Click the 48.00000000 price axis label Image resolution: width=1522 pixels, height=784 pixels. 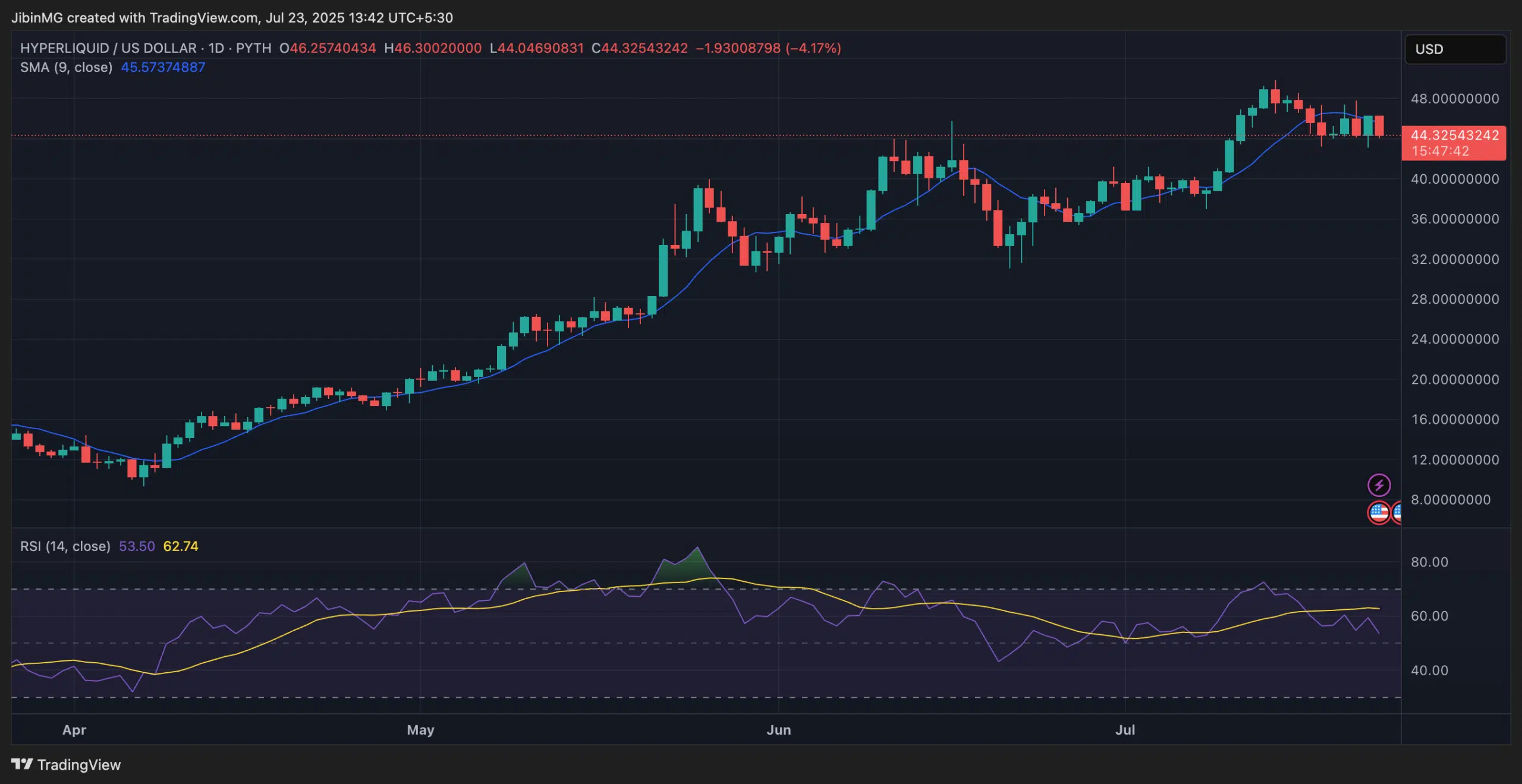click(1455, 99)
